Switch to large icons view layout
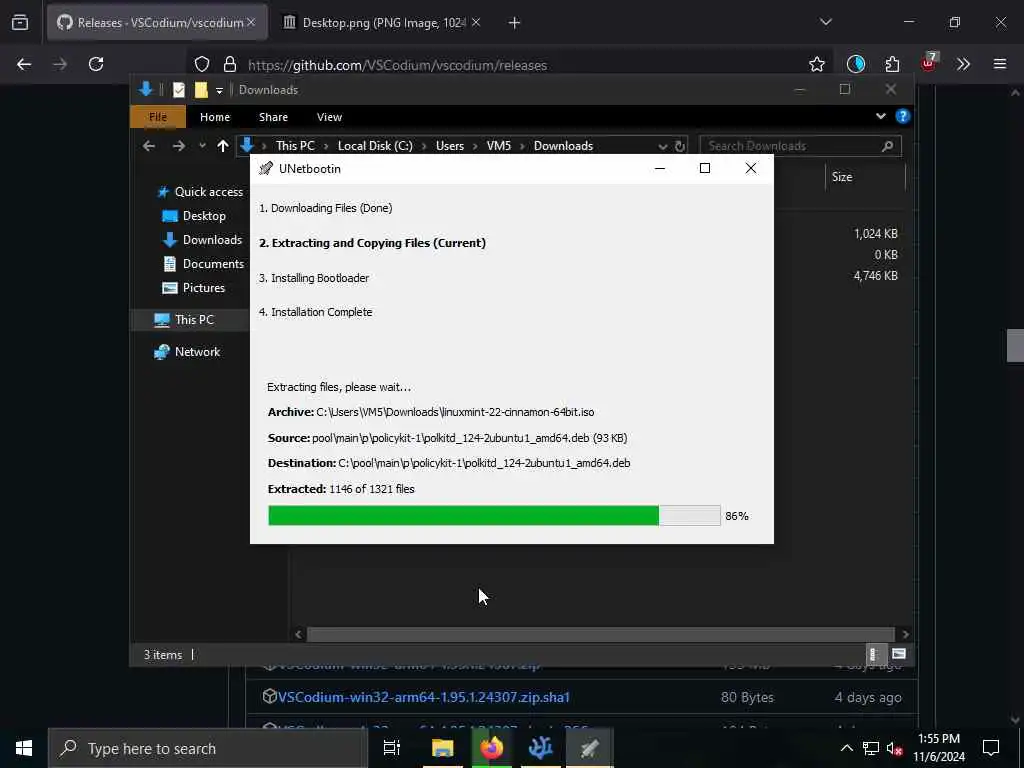The image size is (1024, 768). coord(899,654)
